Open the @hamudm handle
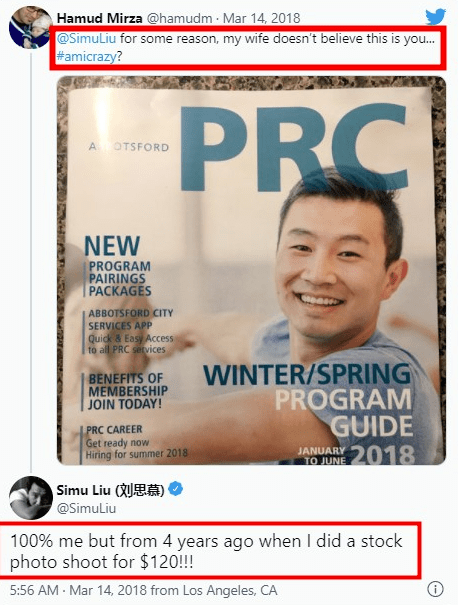This screenshot has height=605, width=458. [179, 18]
